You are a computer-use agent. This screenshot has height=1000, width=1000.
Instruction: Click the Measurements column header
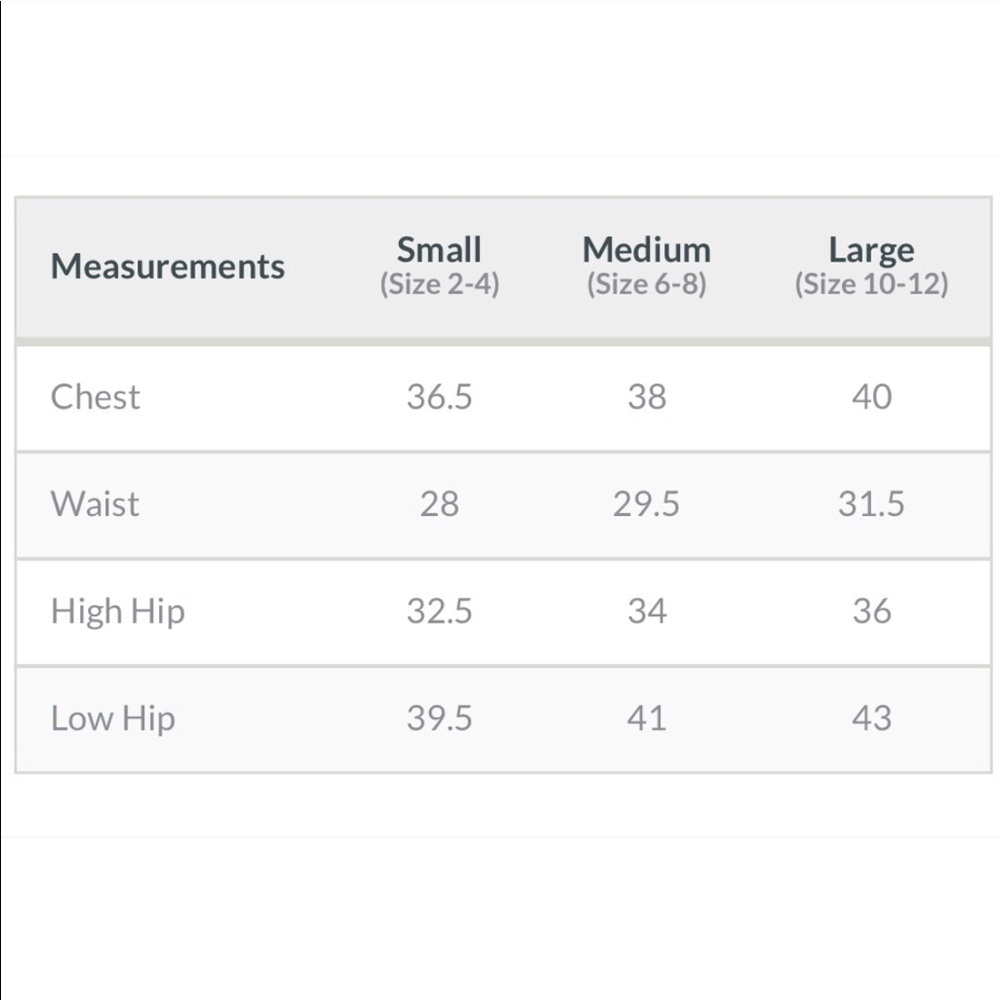pos(168,267)
